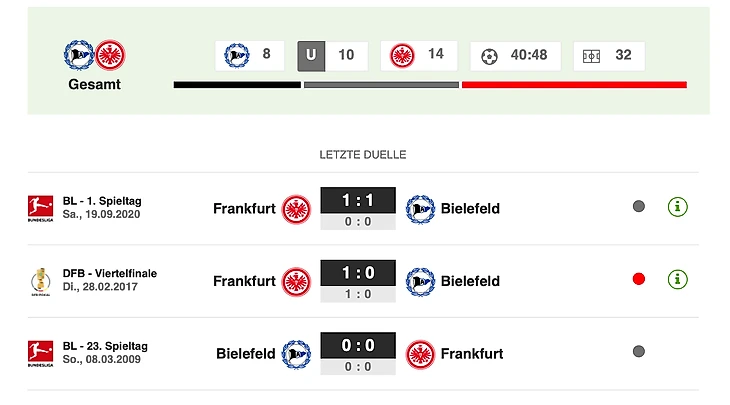Click the red segment of the results bar
This screenshot has height=405, width=730.
[x=574, y=85]
